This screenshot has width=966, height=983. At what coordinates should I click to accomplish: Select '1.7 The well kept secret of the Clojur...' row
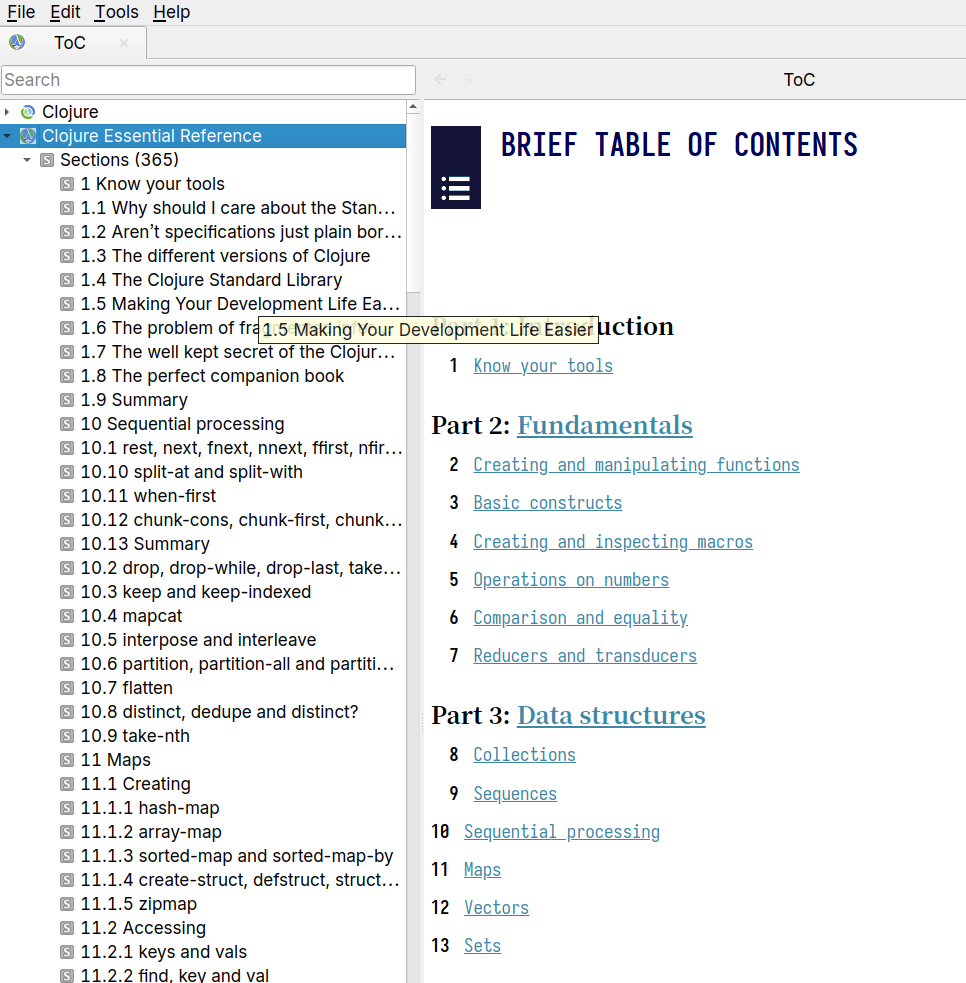click(x=203, y=352)
